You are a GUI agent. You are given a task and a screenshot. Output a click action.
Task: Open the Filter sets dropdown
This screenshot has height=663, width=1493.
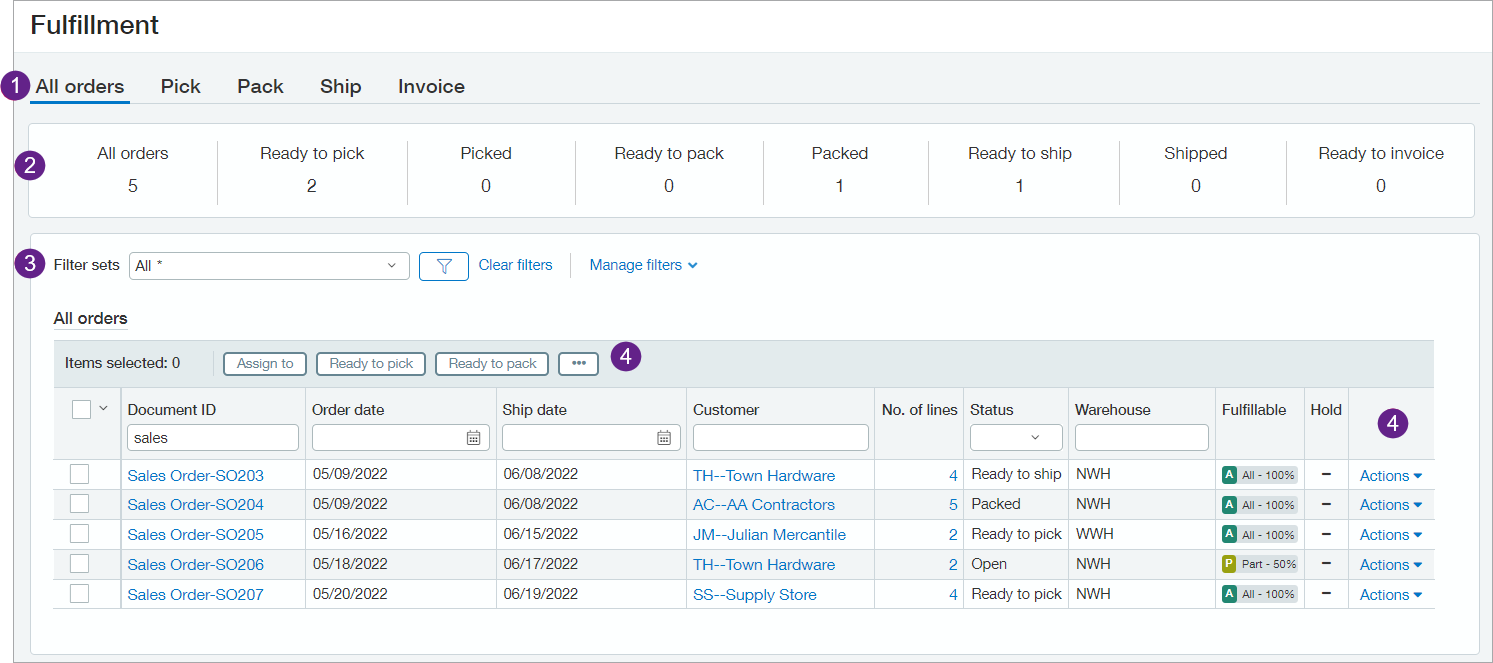coord(268,265)
